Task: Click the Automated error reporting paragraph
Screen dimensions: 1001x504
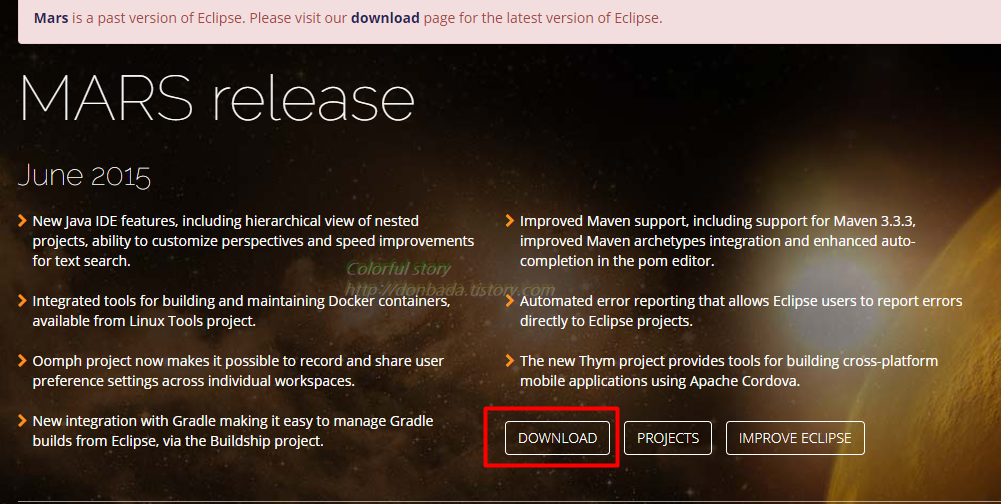Action: point(741,311)
